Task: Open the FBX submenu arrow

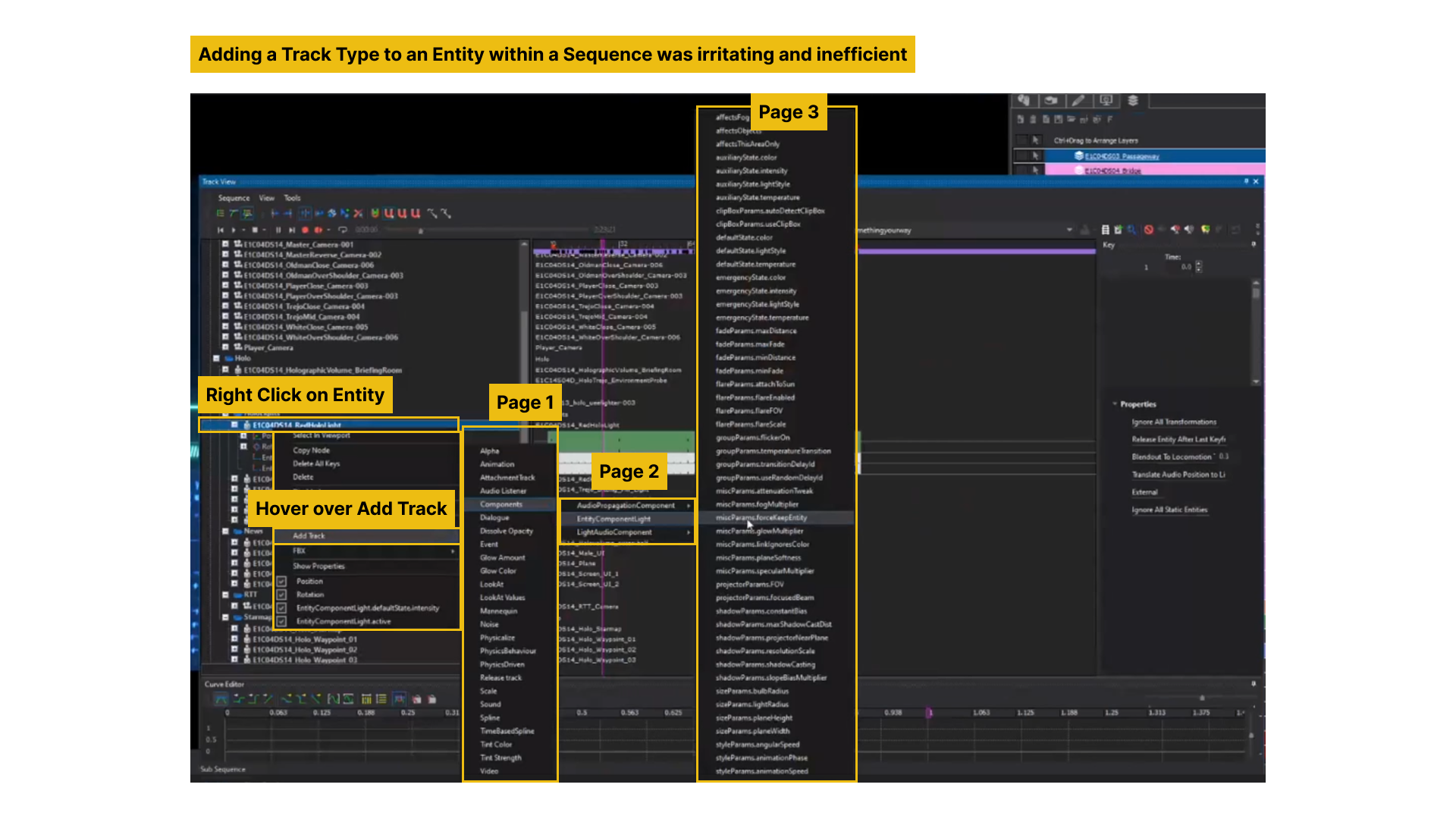Action: point(453,551)
